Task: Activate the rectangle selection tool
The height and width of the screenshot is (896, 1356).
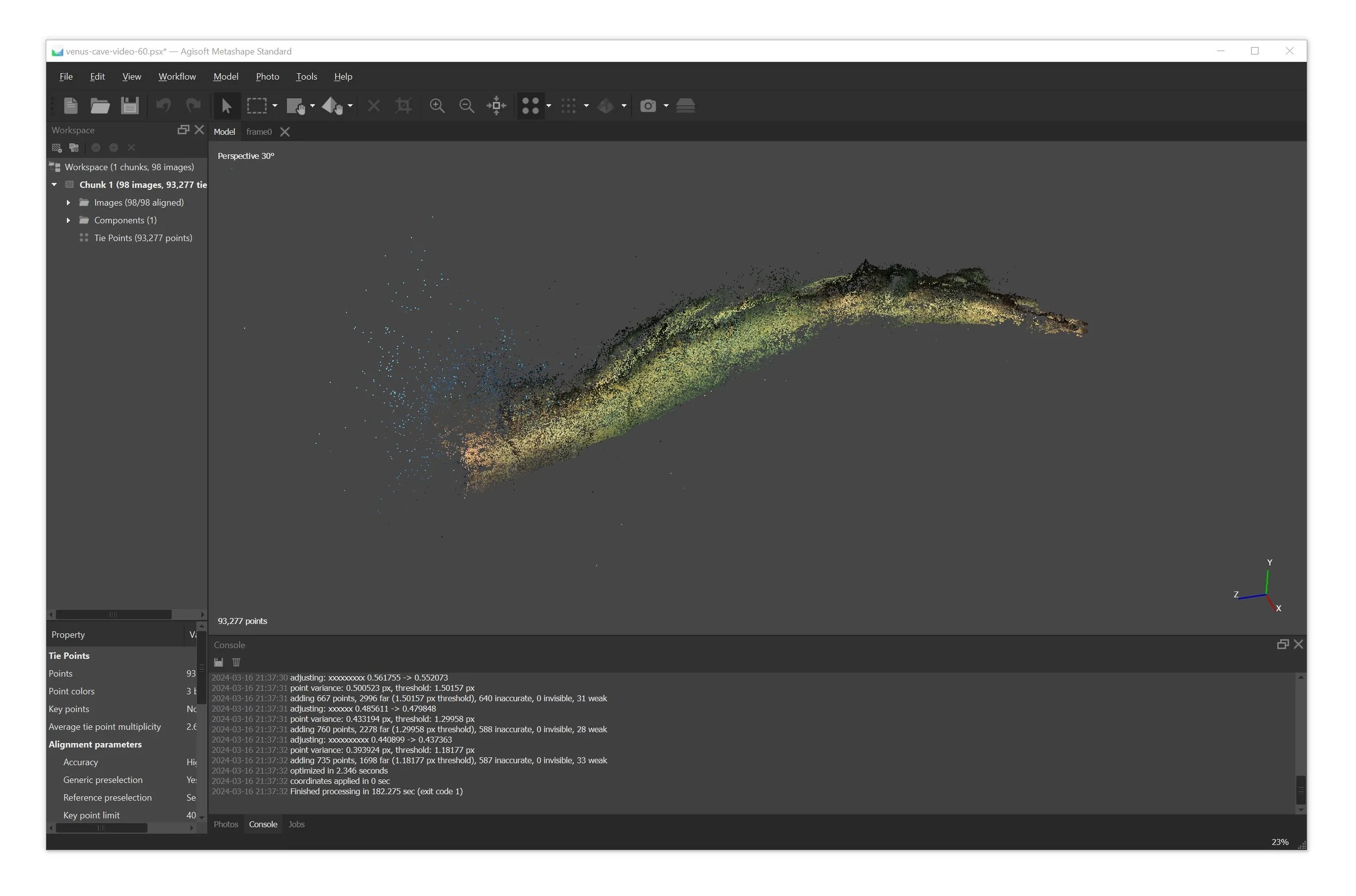Action: (x=257, y=106)
